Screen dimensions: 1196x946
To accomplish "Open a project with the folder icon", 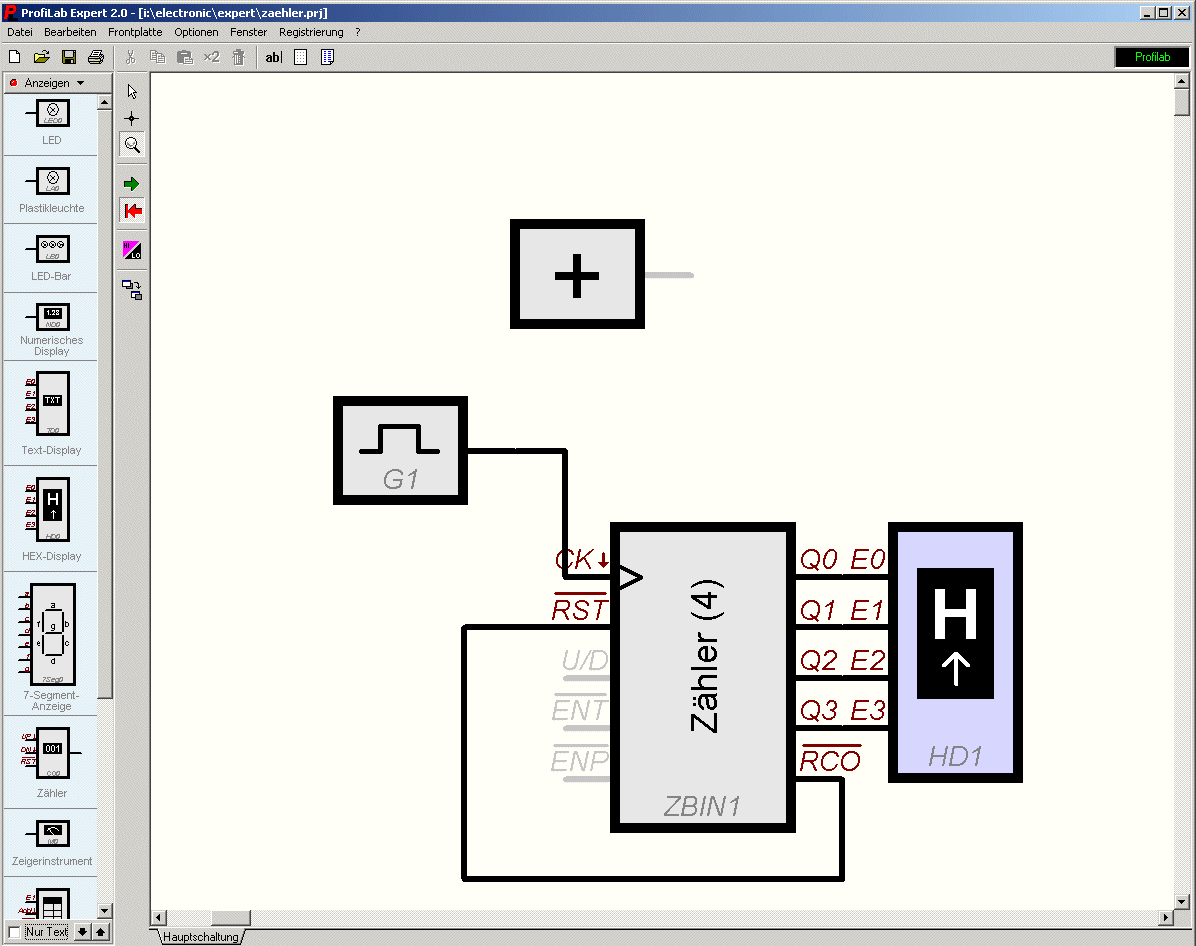I will 41,57.
